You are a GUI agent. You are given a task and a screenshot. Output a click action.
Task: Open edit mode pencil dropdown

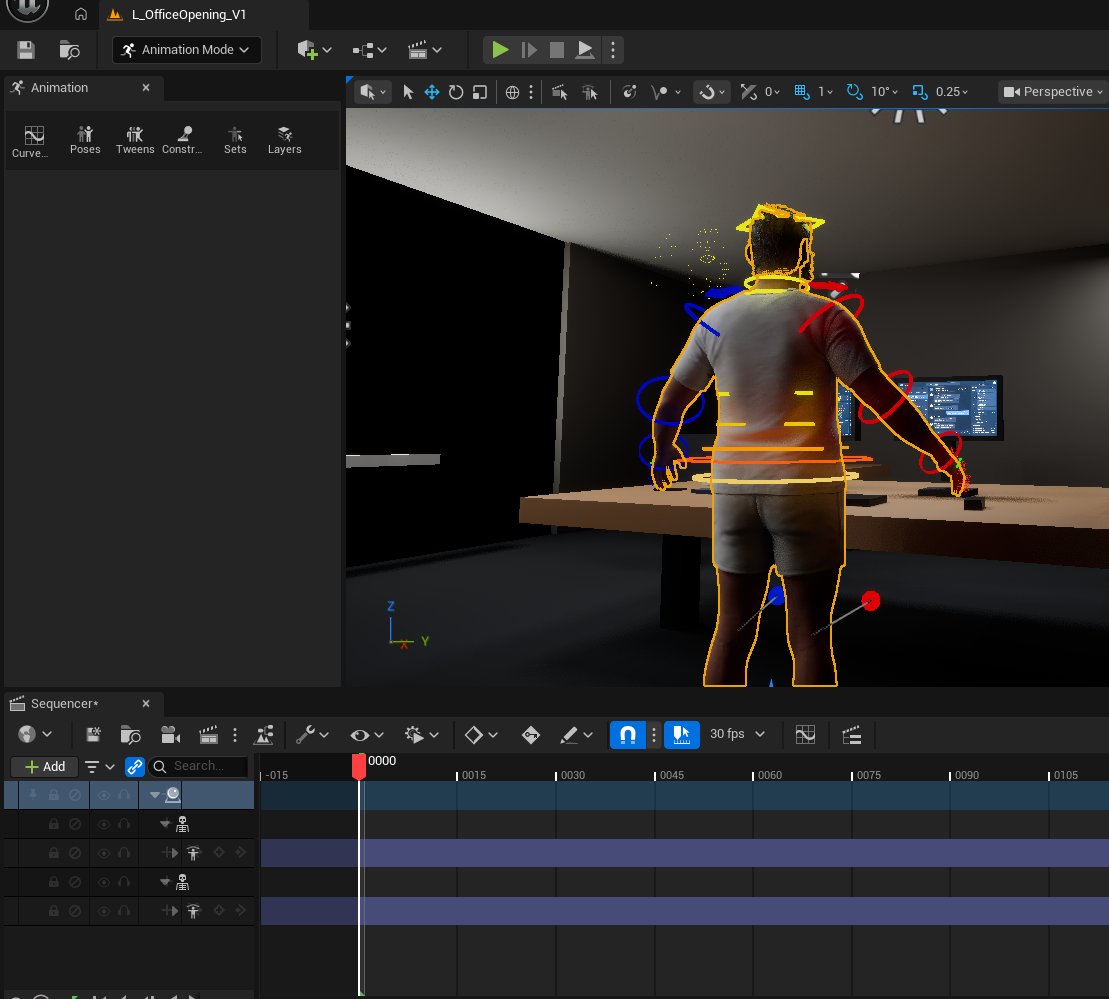(576, 734)
